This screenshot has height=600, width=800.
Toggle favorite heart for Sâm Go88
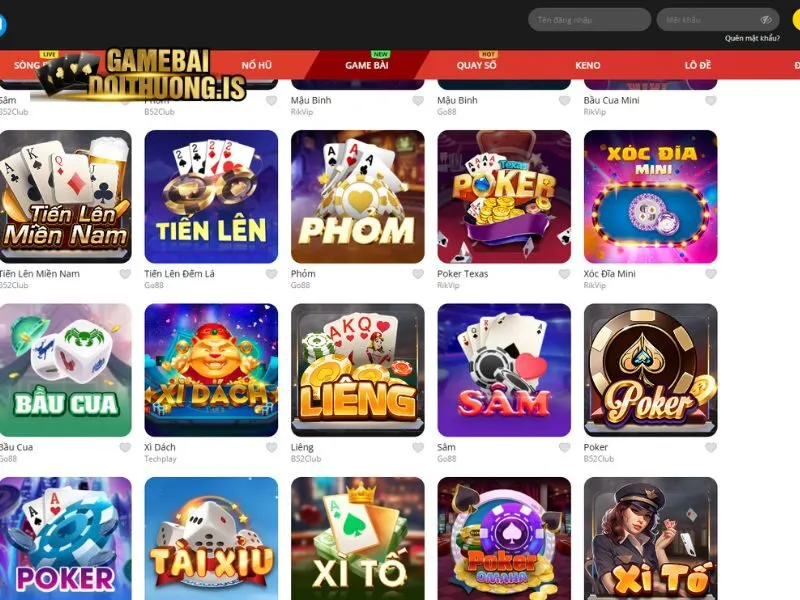pyautogui.click(x=564, y=447)
